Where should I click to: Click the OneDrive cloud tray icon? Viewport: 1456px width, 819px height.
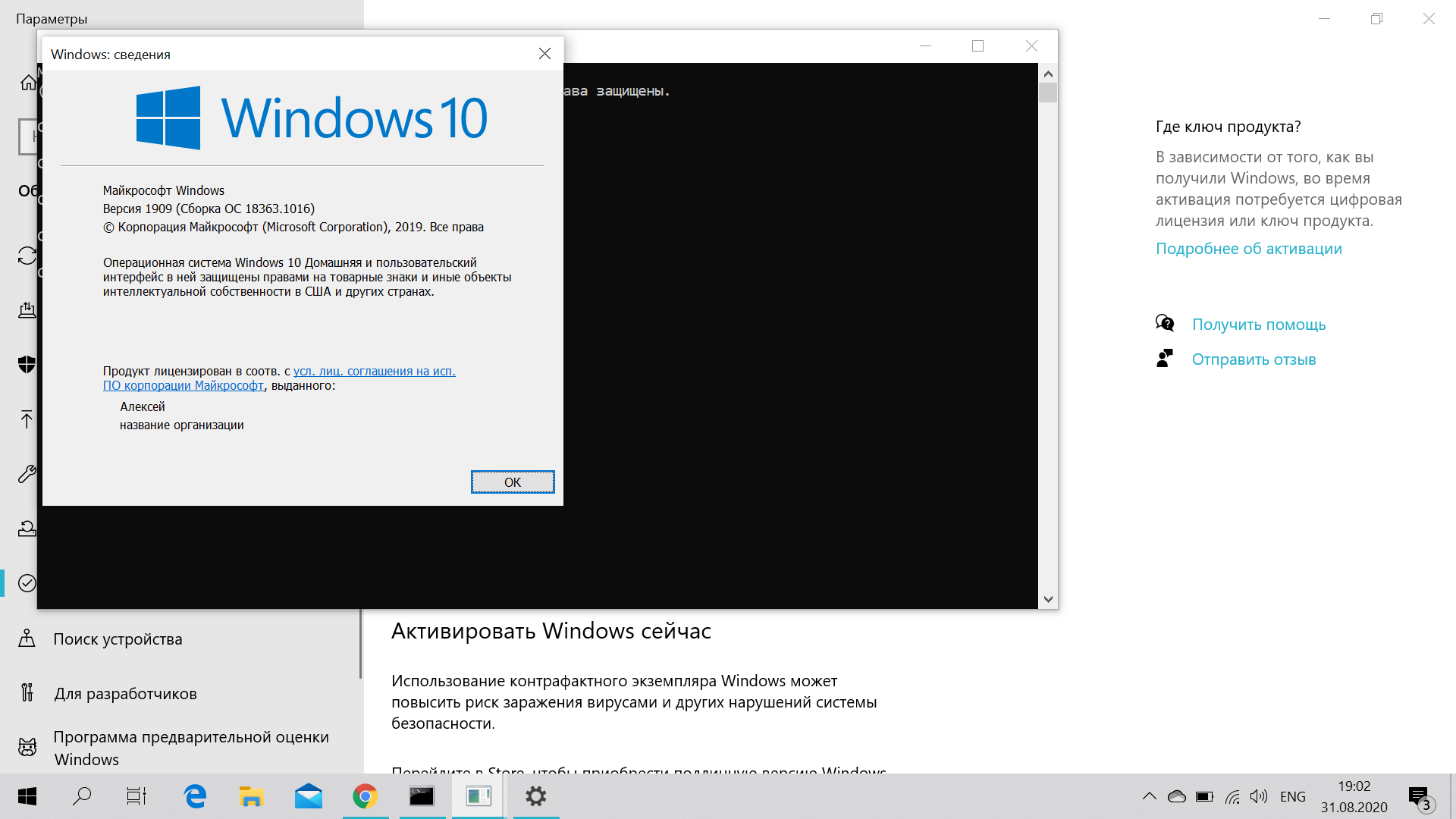coord(1177,796)
